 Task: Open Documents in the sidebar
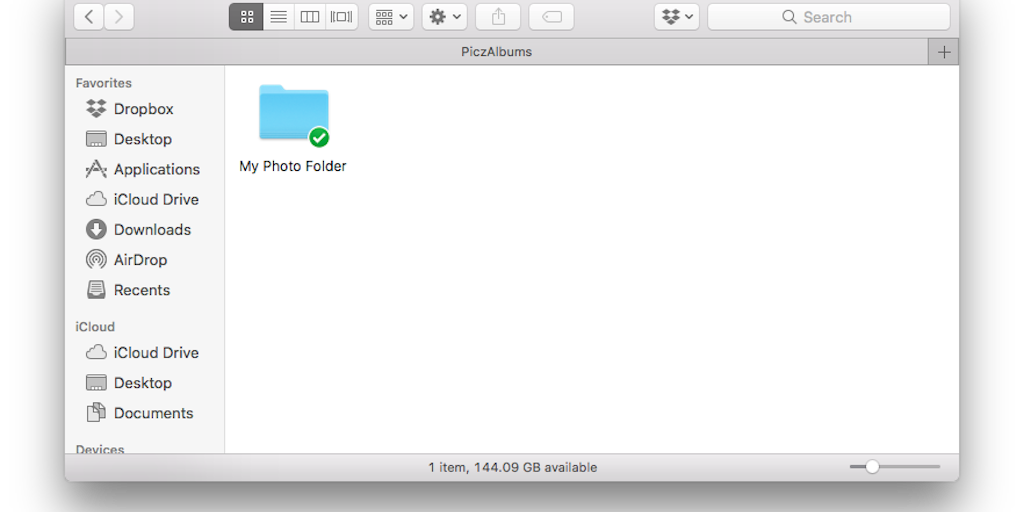[x=153, y=413]
